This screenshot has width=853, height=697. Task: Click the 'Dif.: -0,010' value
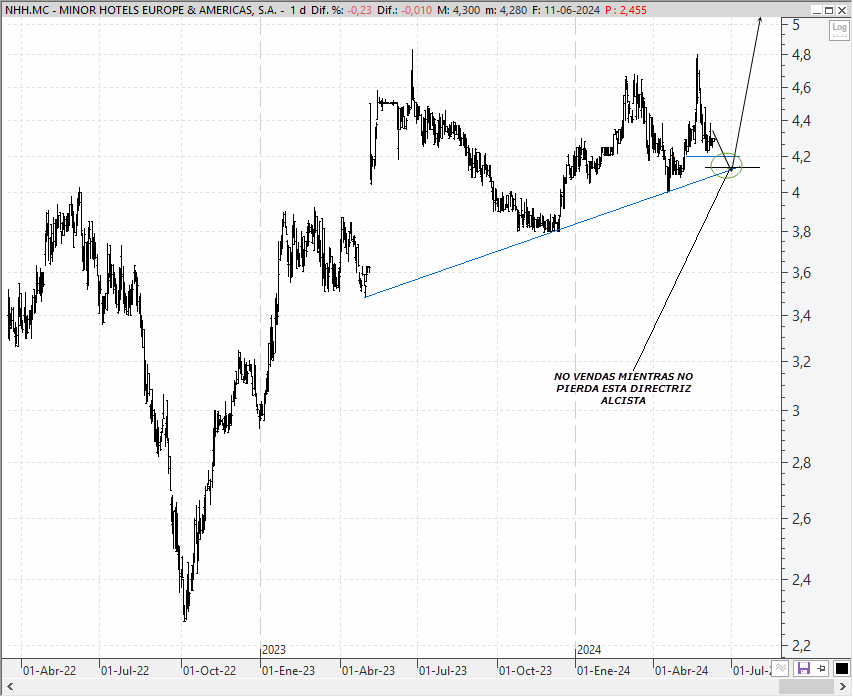click(404, 10)
